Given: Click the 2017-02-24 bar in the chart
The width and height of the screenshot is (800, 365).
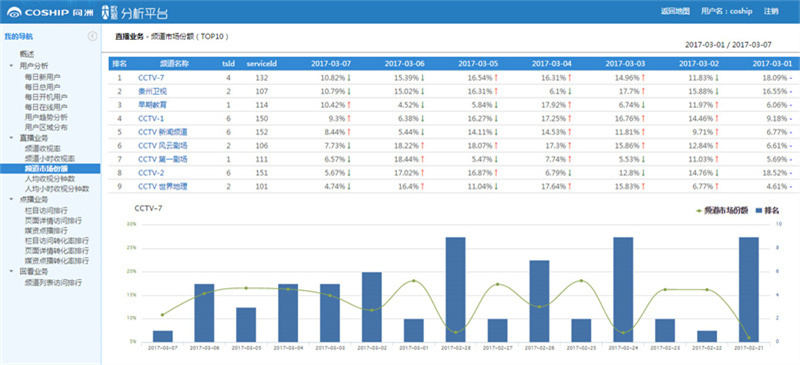Looking at the screenshot, I should [623, 289].
